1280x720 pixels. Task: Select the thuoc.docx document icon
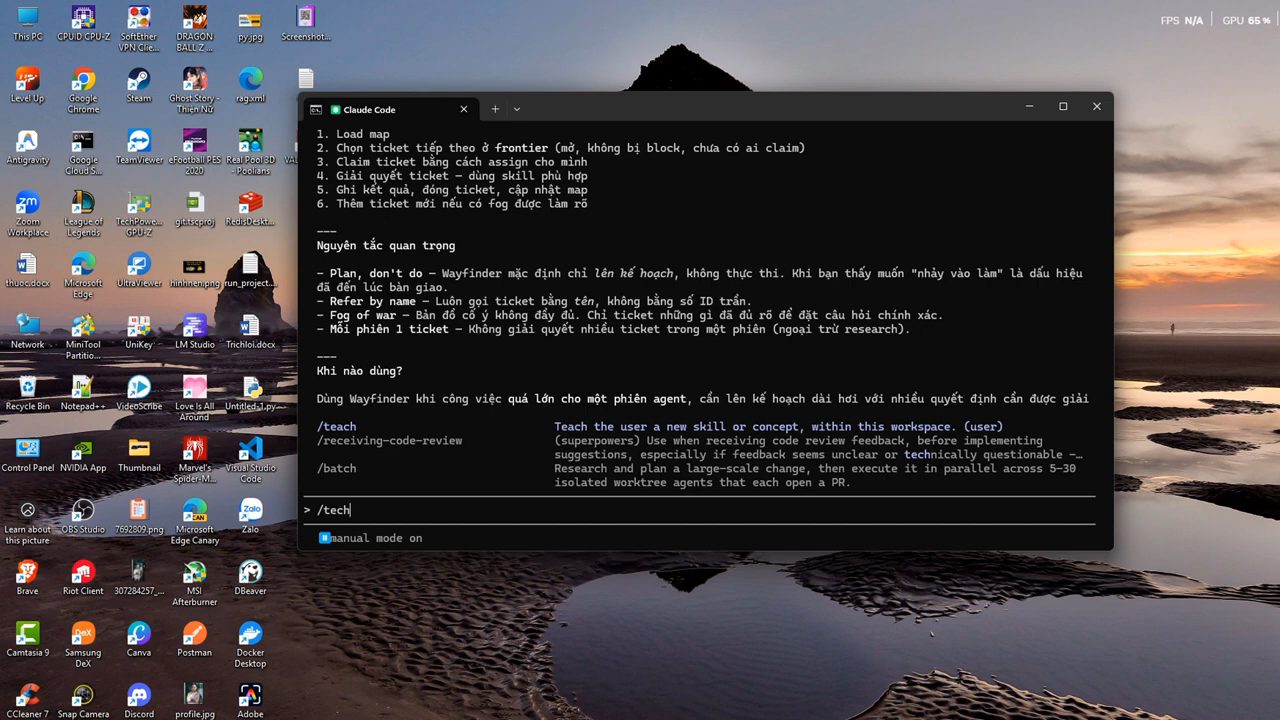click(x=27, y=270)
